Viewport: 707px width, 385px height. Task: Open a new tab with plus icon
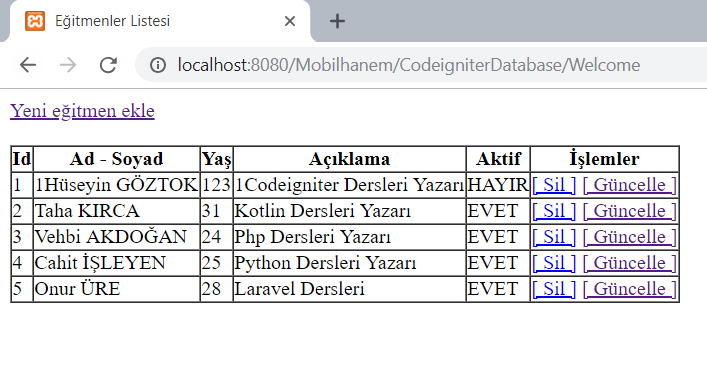[x=337, y=21]
